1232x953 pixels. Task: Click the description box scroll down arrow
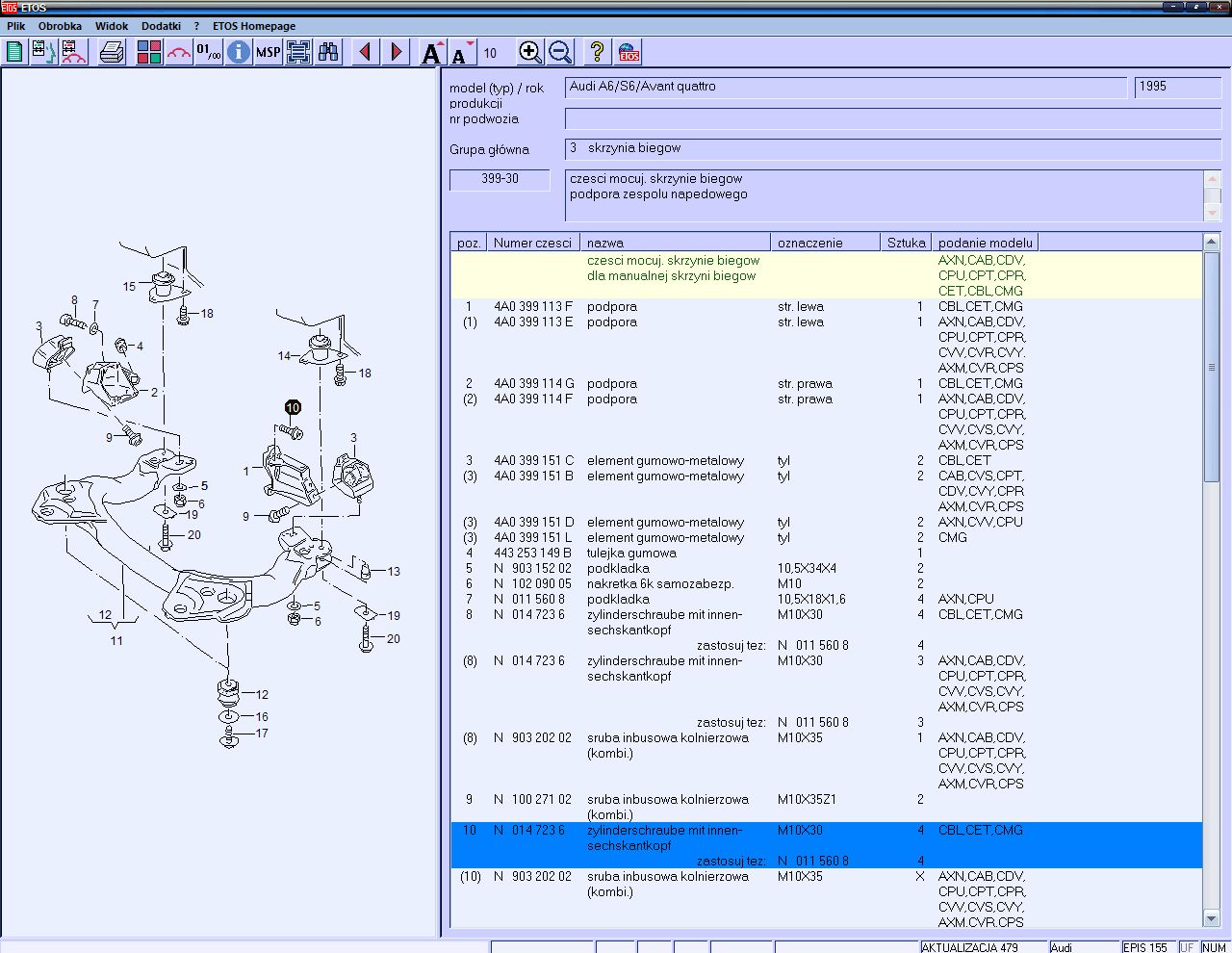tap(1213, 212)
